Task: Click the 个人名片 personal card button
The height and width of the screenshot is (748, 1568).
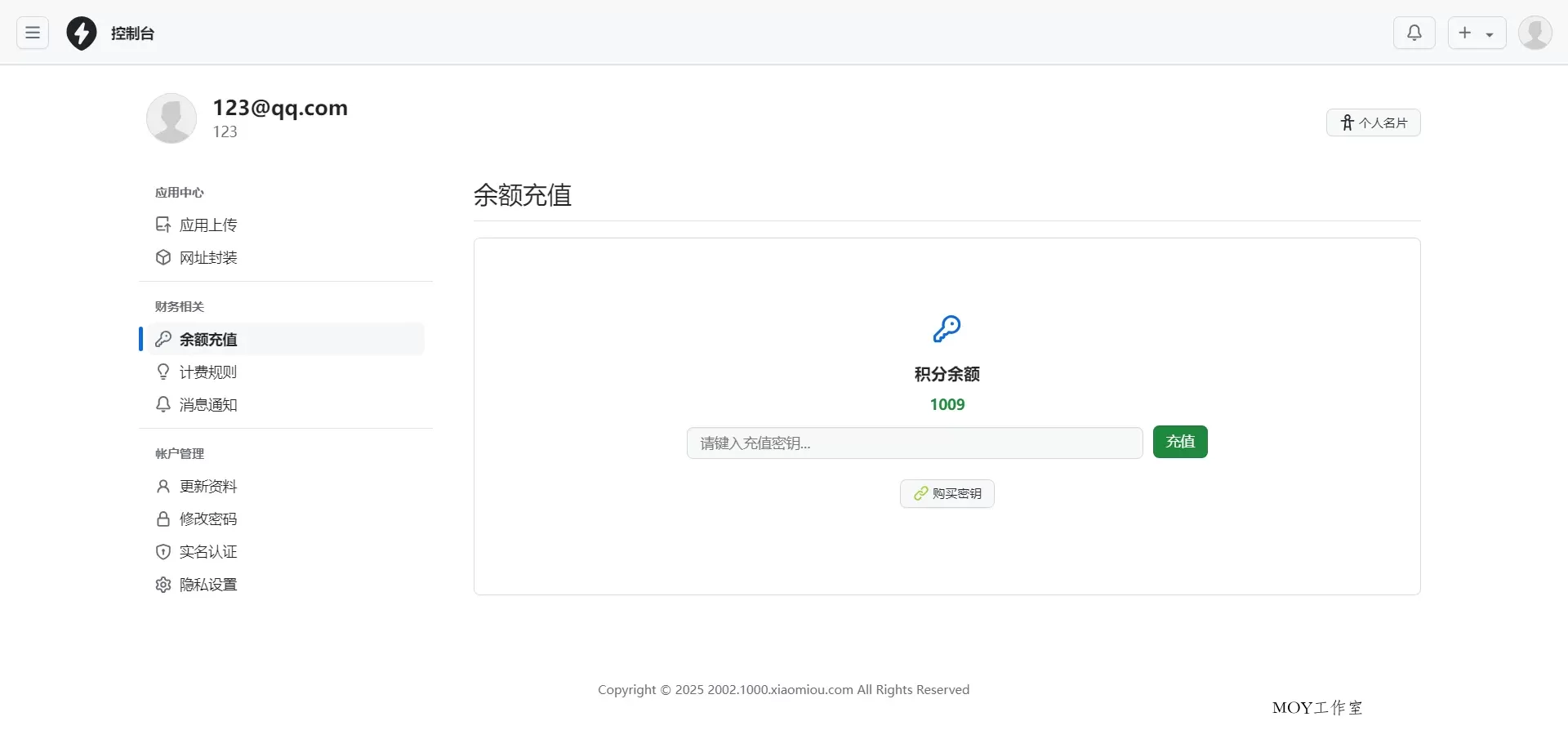Action: (1374, 122)
